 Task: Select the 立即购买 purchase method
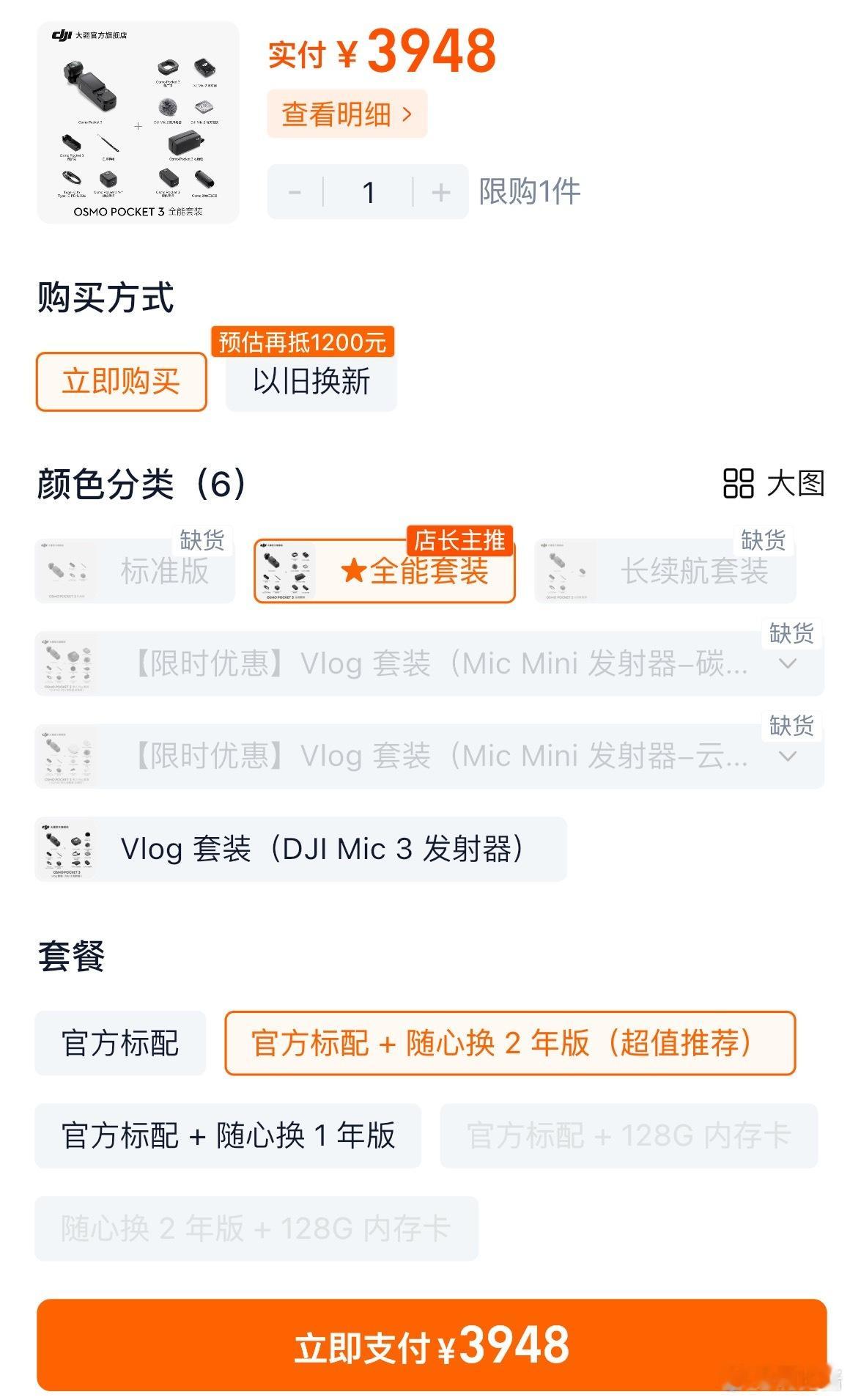tap(121, 382)
